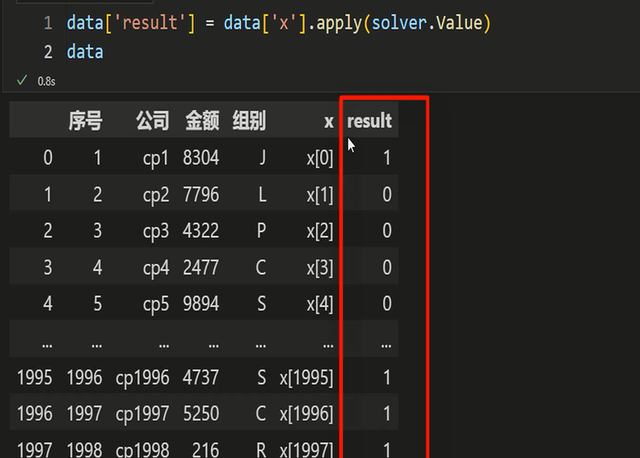Click the amount value 7796

click(x=201, y=194)
